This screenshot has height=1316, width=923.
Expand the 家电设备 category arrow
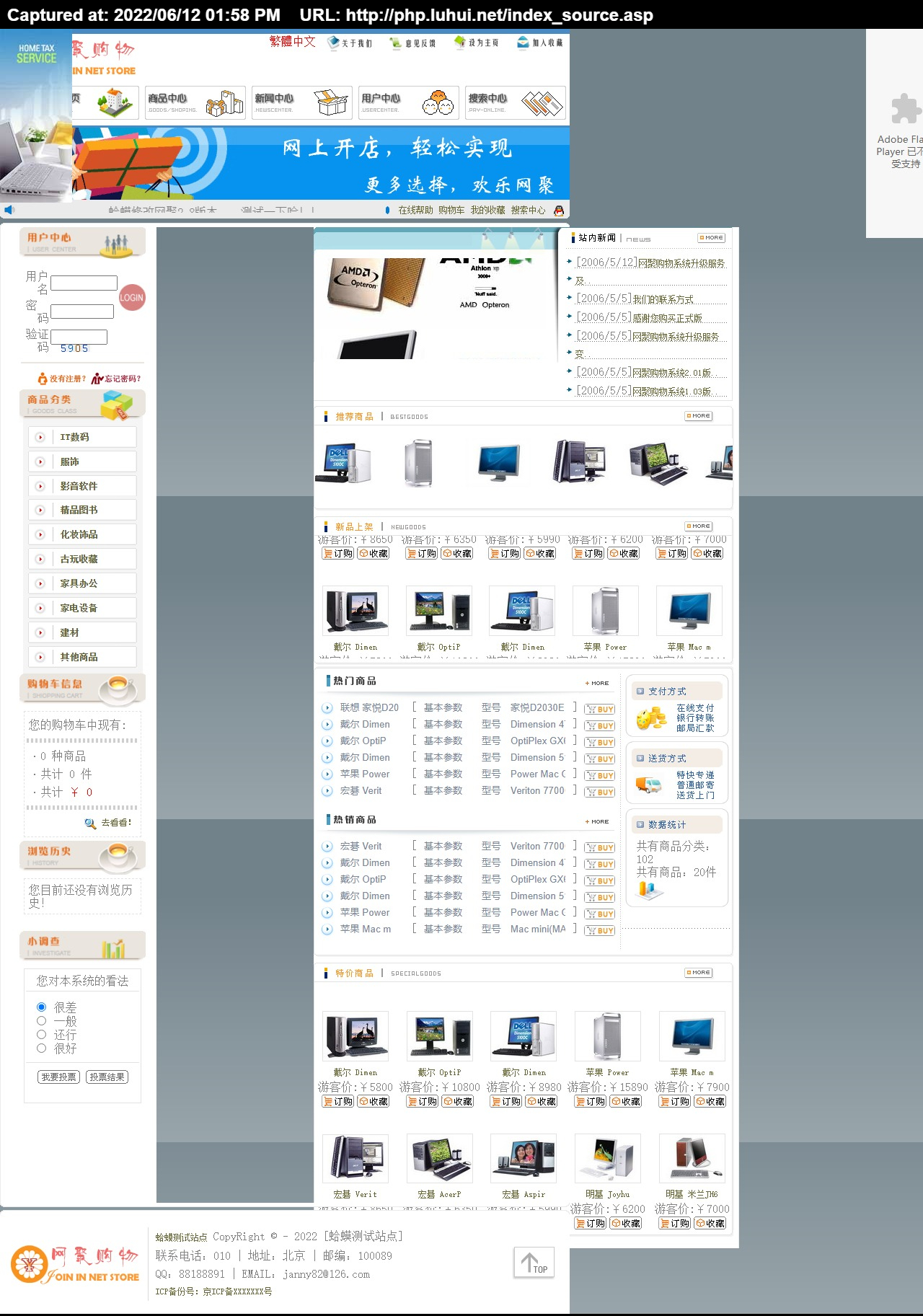pyautogui.click(x=40, y=608)
